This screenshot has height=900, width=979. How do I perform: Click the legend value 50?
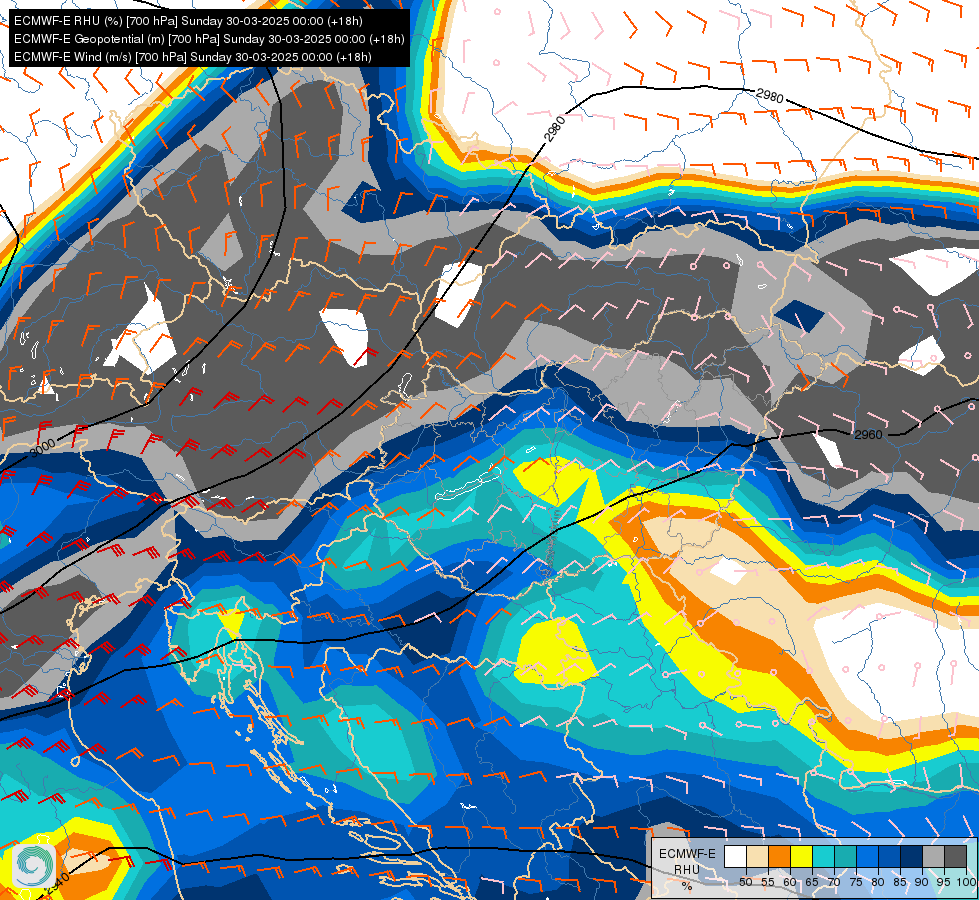746,882
